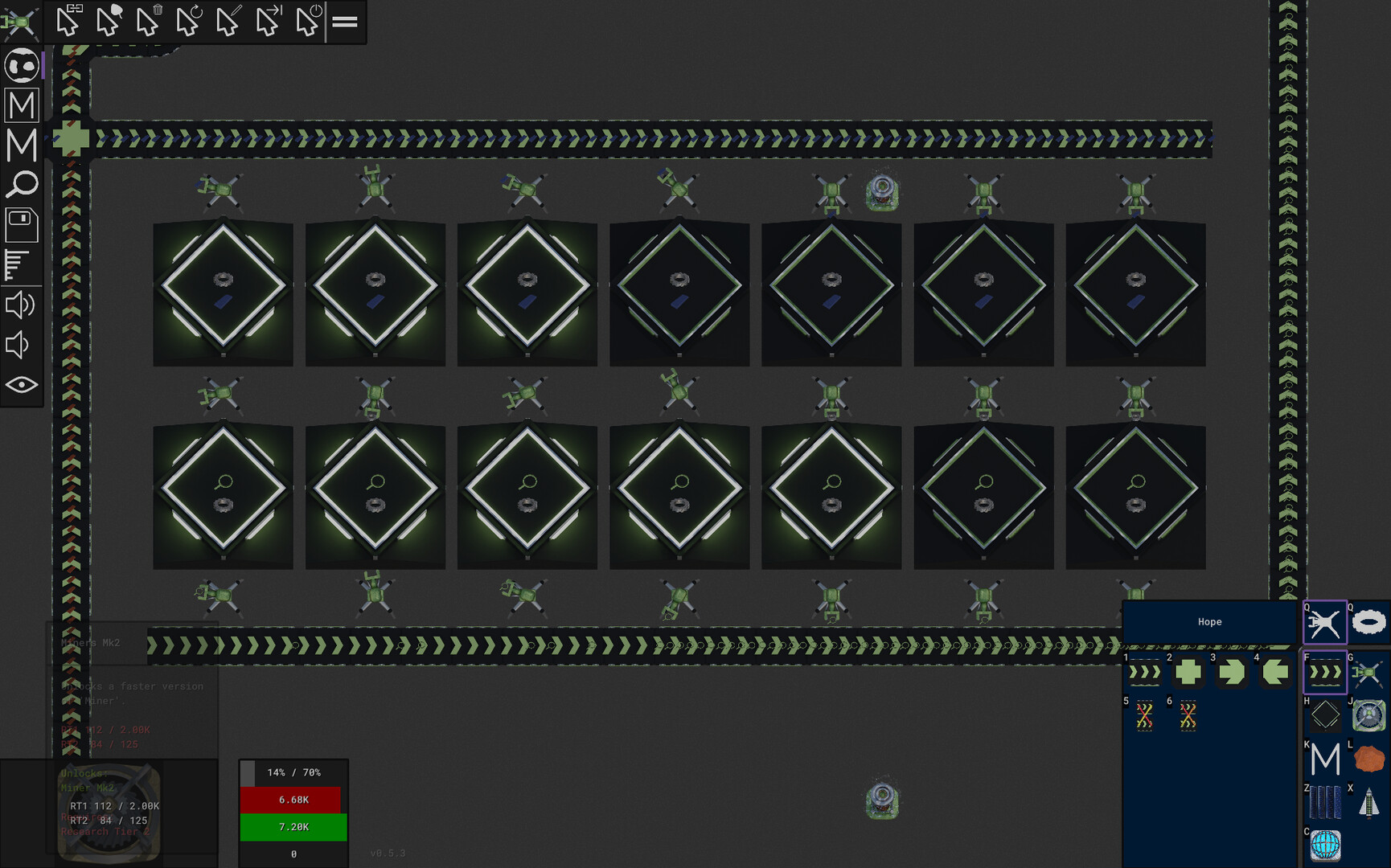The image size is (1391, 868).
Task: Click the red 6.68K resource bar
Action: pyautogui.click(x=293, y=800)
